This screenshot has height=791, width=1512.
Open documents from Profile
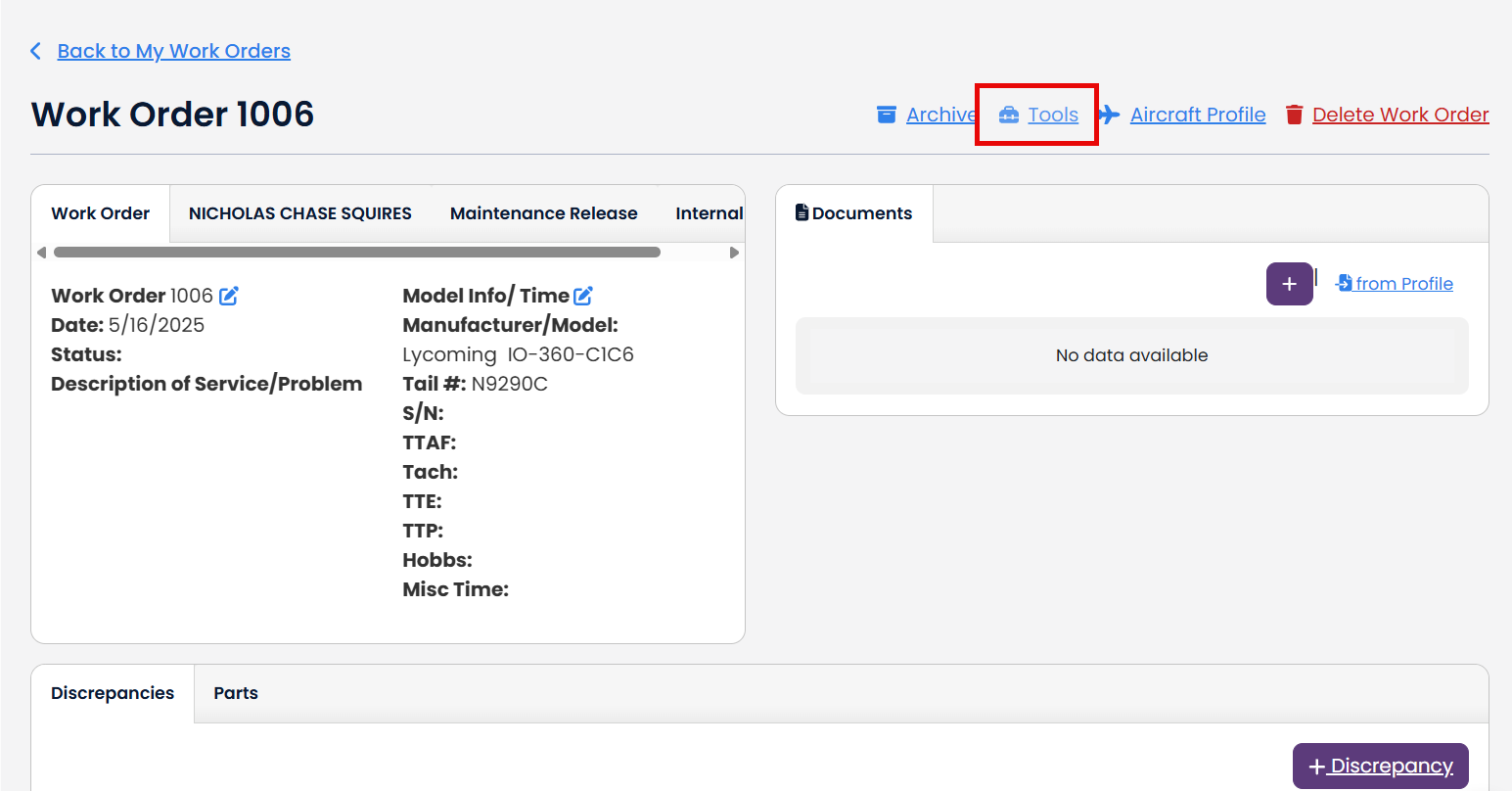(1402, 283)
